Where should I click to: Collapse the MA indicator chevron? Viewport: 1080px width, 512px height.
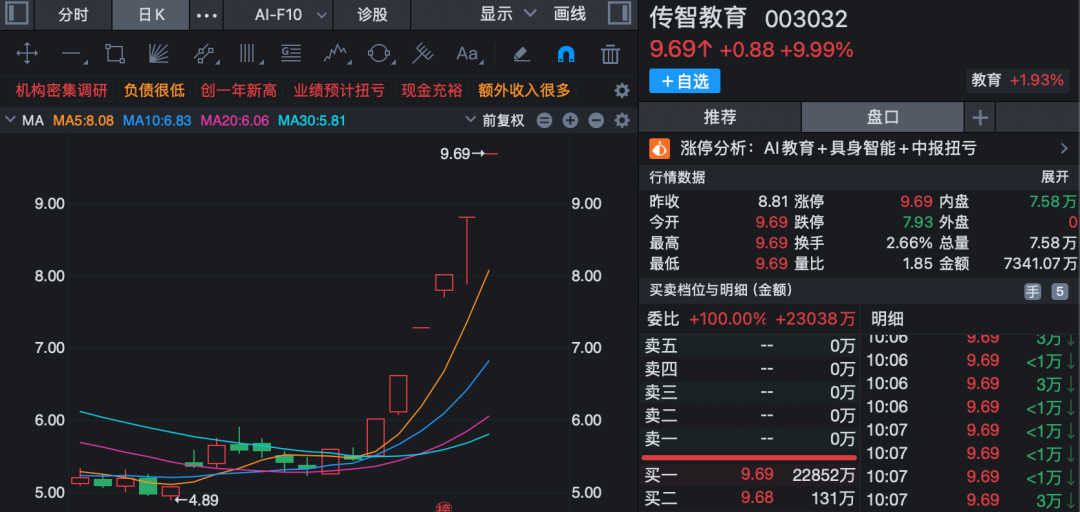pos(10,121)
